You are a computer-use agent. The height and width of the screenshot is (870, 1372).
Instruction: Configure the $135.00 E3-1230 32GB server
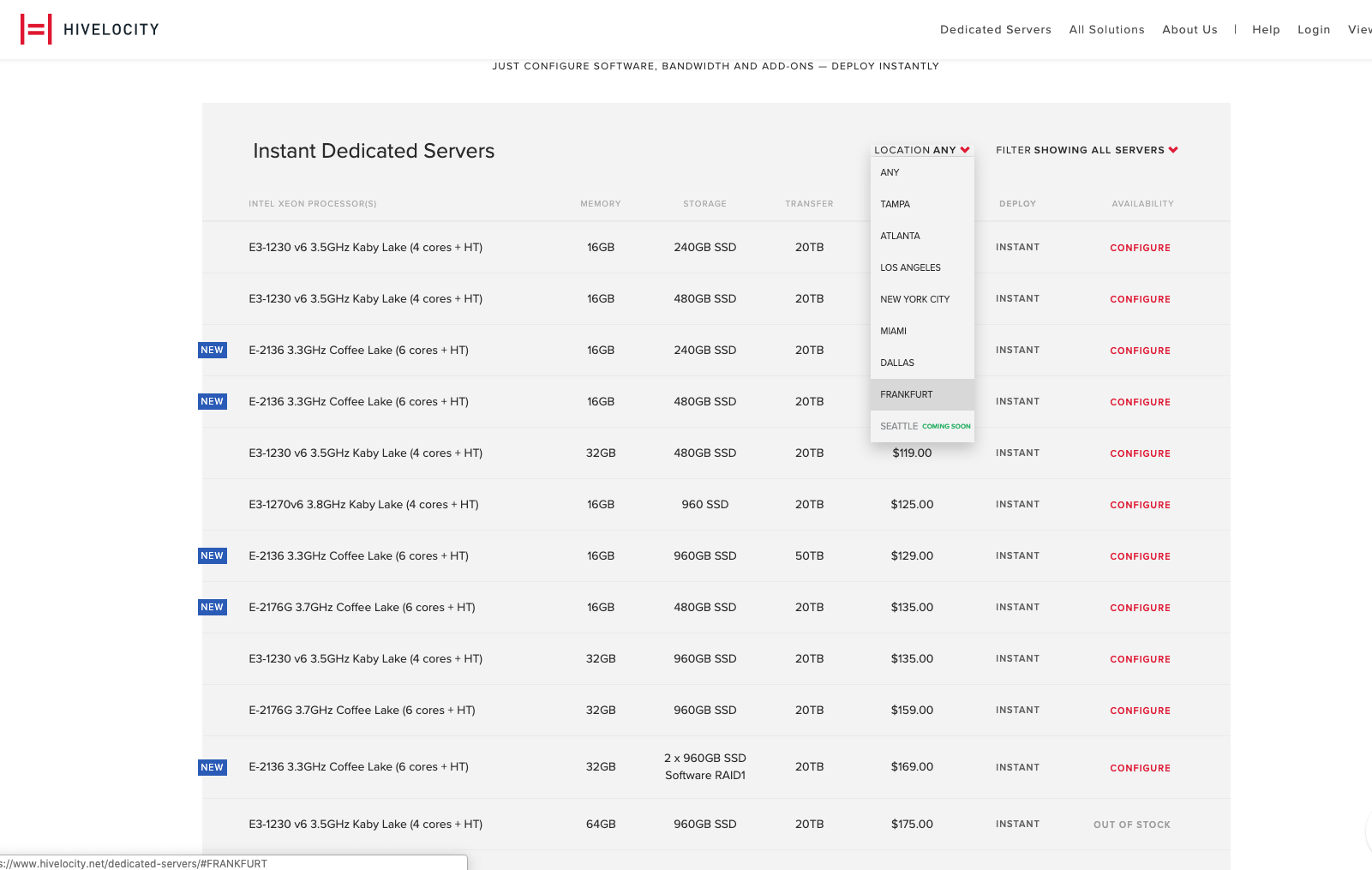[1140, 659]
